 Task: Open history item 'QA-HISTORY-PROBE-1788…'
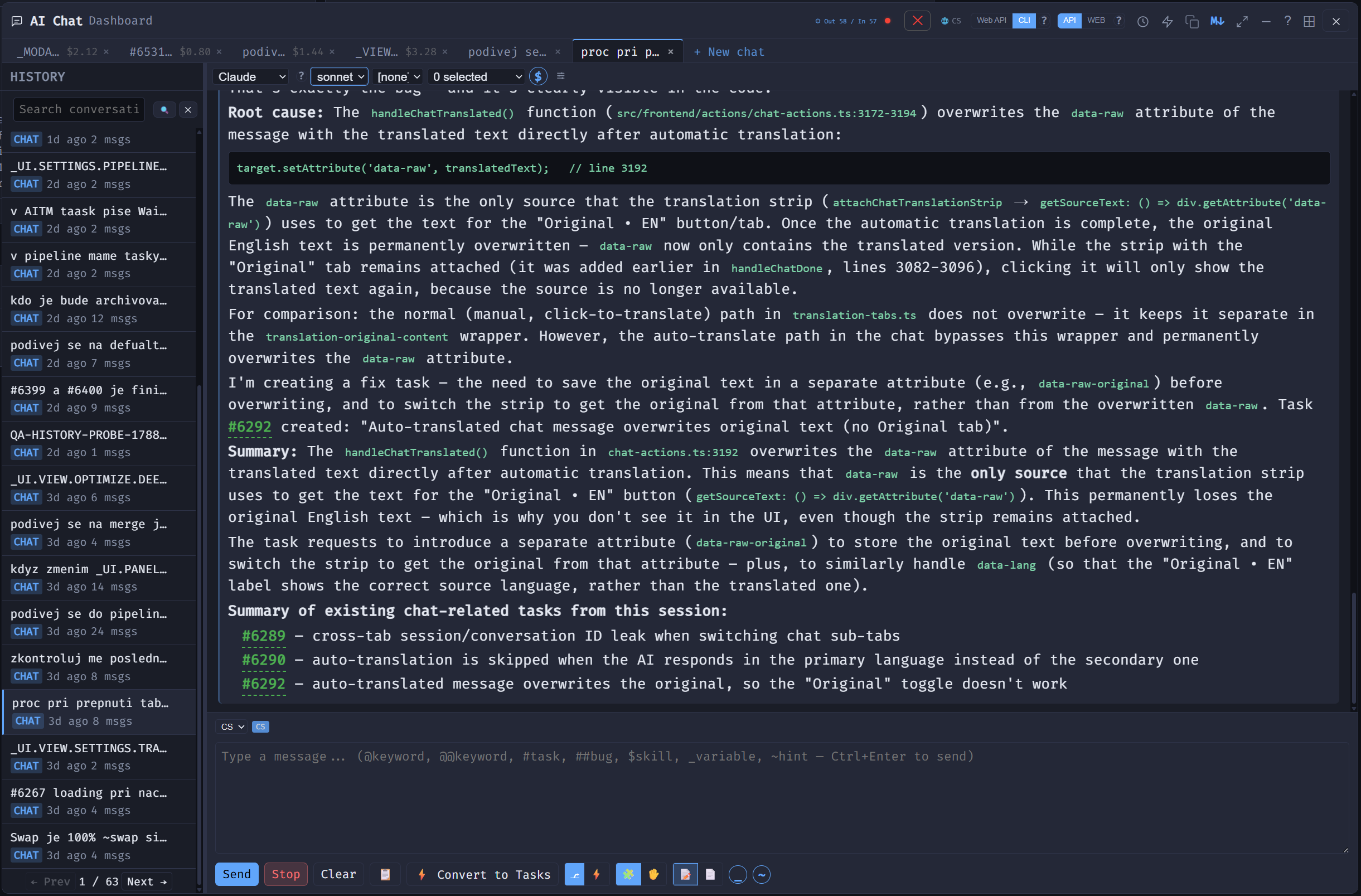coord(98,443)
